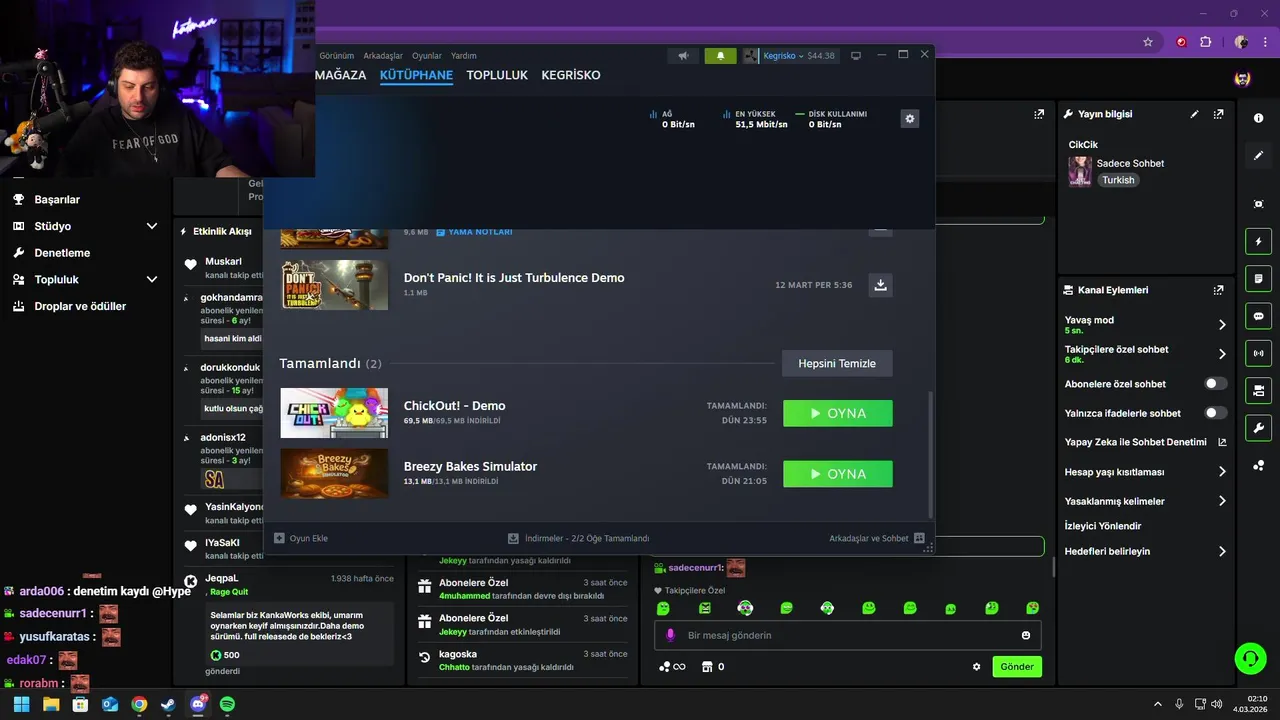This screenshot has width=1280, height=720.
Task: Show hidden system tray icons
Action: tap(1158, 704)
